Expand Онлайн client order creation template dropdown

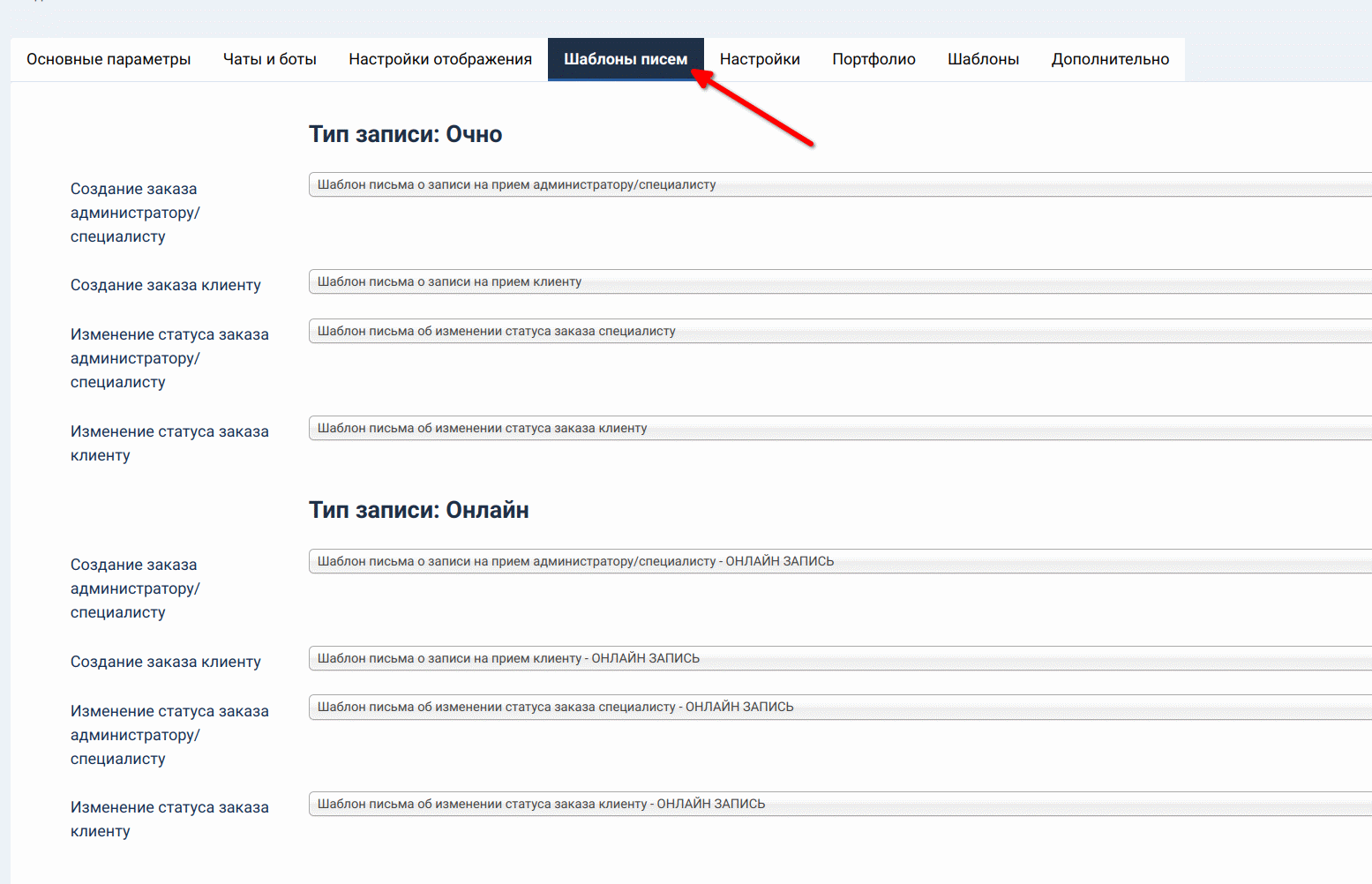point(838,658)
